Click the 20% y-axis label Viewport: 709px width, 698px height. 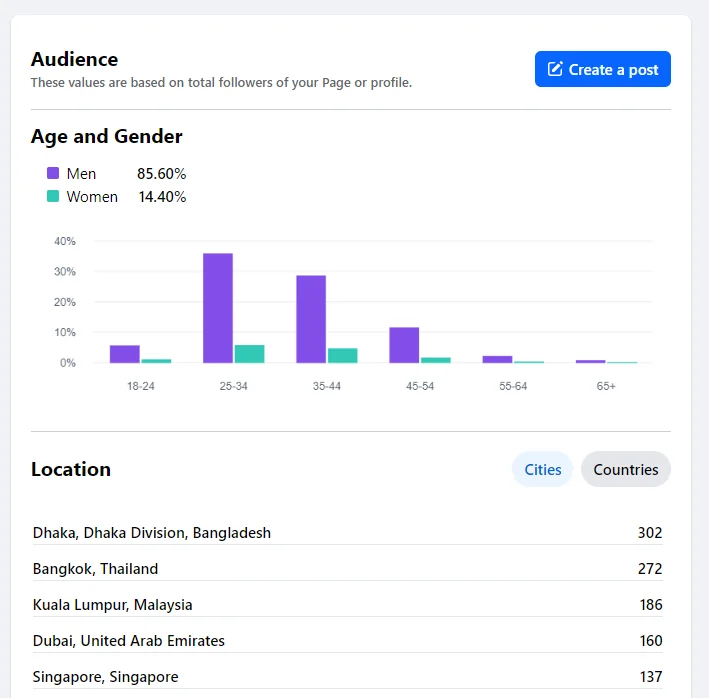point(65,302)
